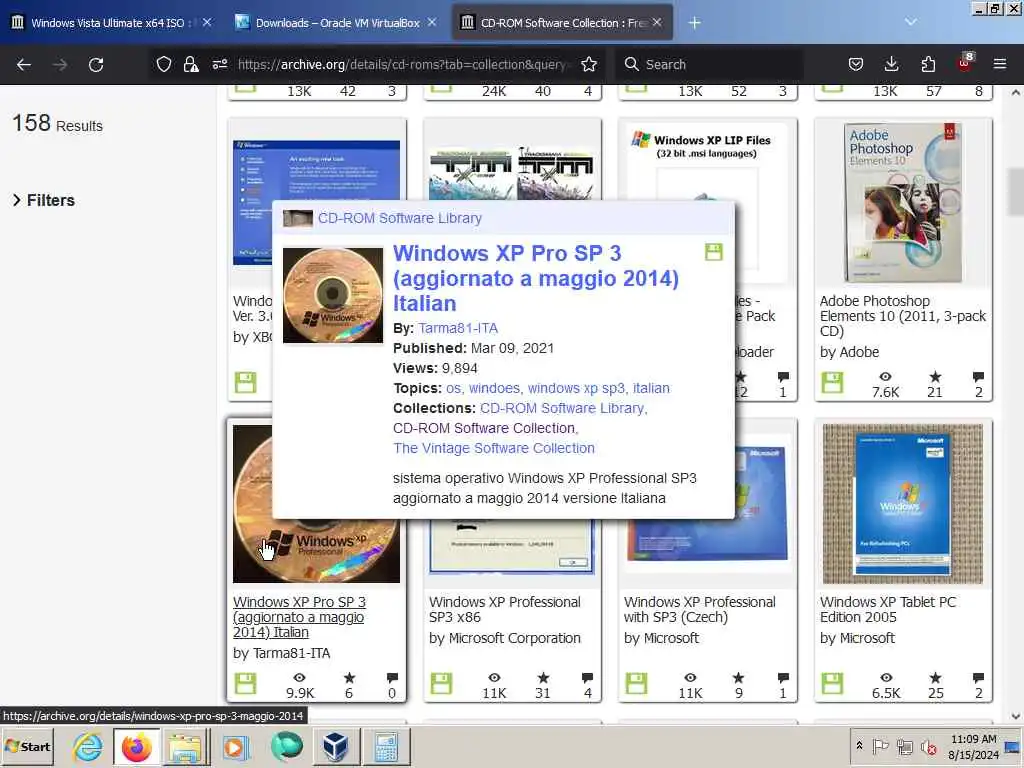The height and width of the screenshot is (768, 1024).
Task: Close the Windows Vista Ultimate tab
Action: 207,22
